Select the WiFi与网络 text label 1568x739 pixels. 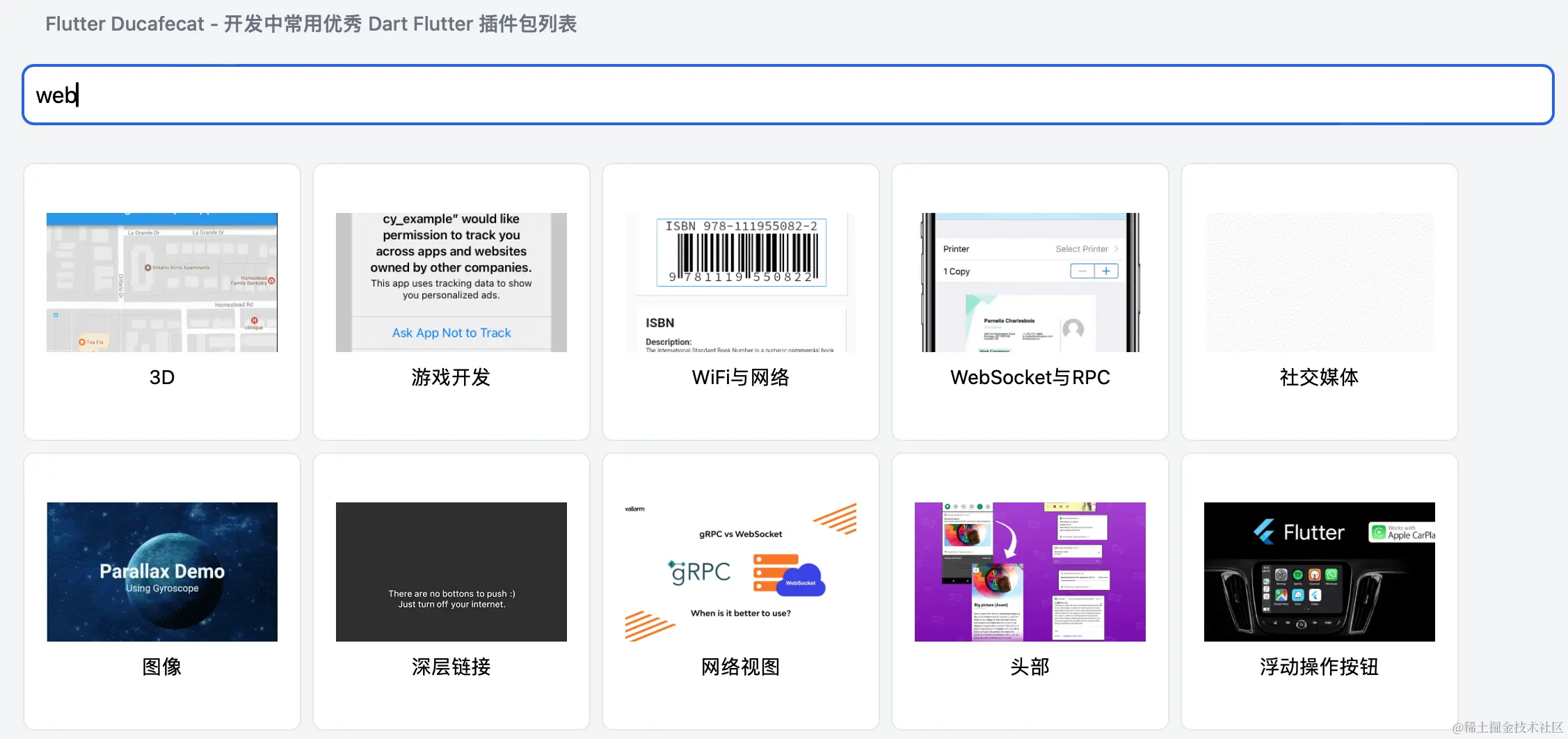pos(740,377)
